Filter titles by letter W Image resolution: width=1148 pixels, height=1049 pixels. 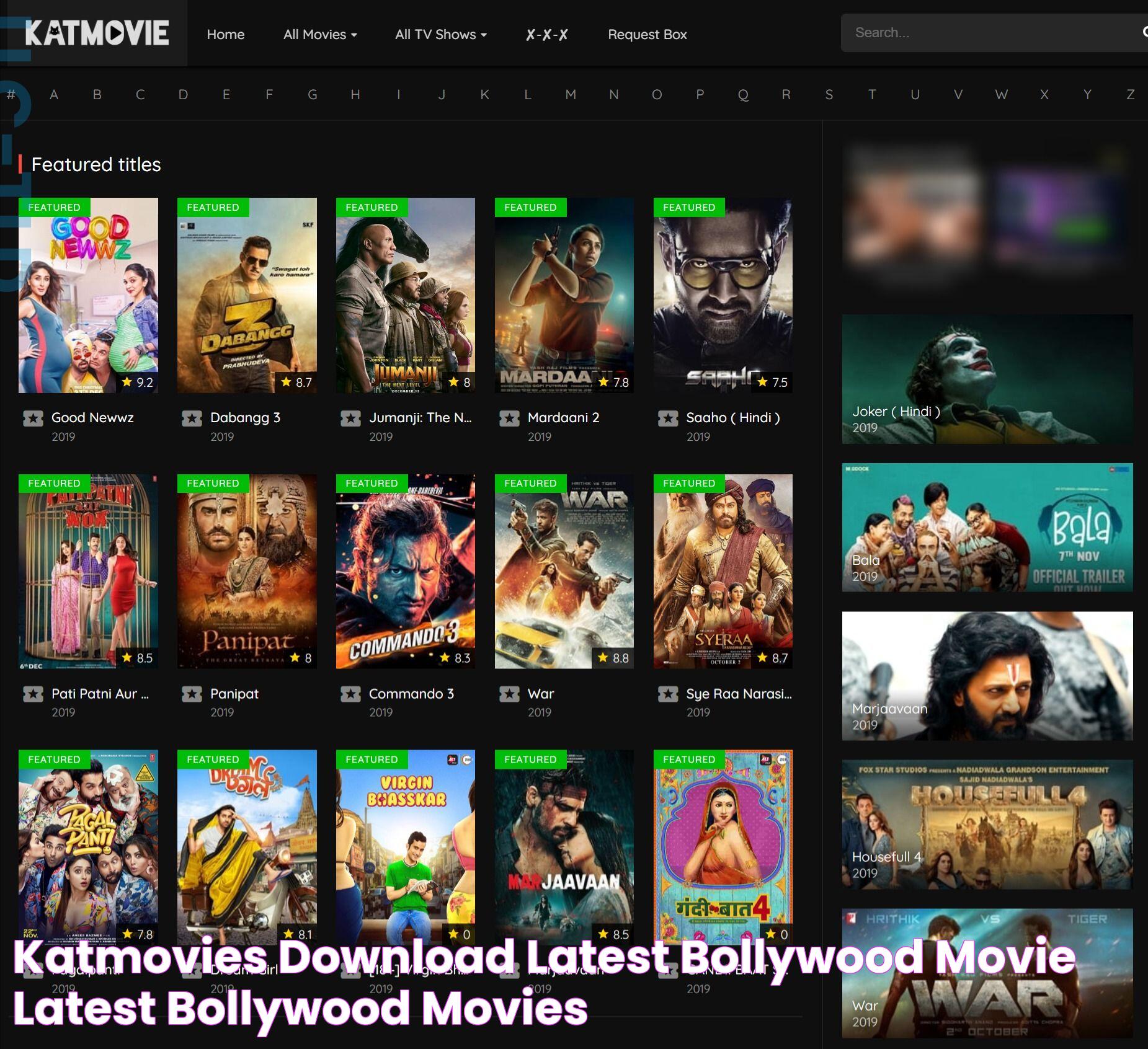pyautogui.click(x=1001, y=95)
